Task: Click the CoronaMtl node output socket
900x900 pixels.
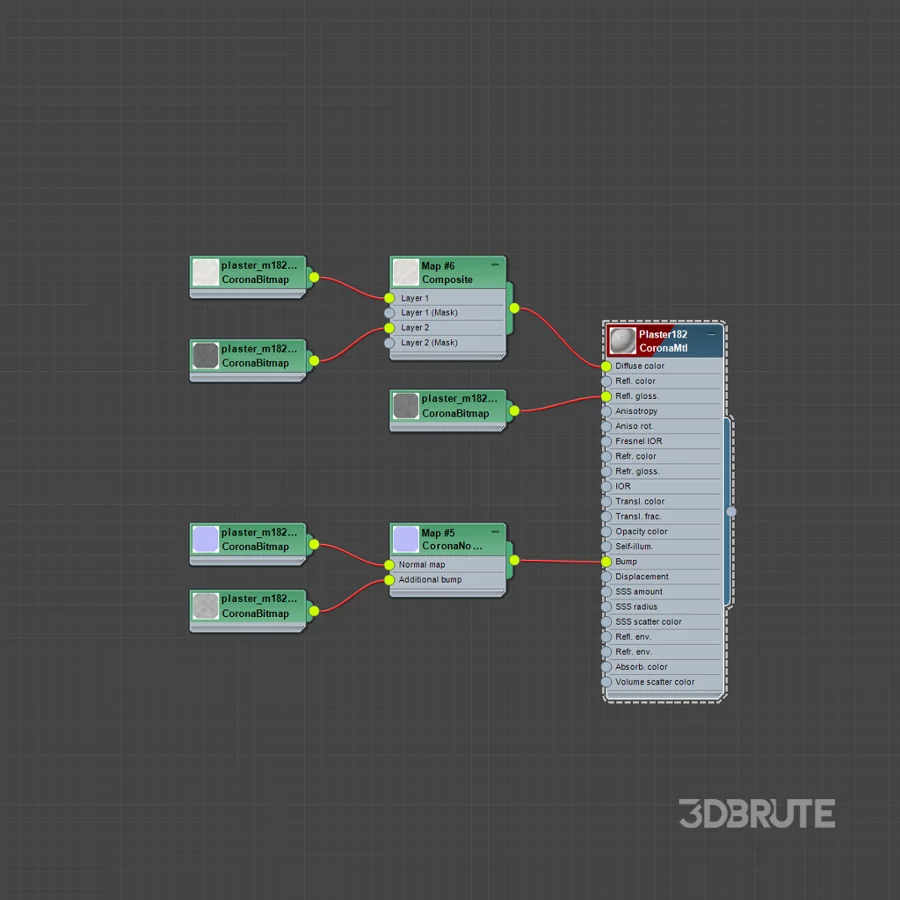Action: click(x=731, y=511)
